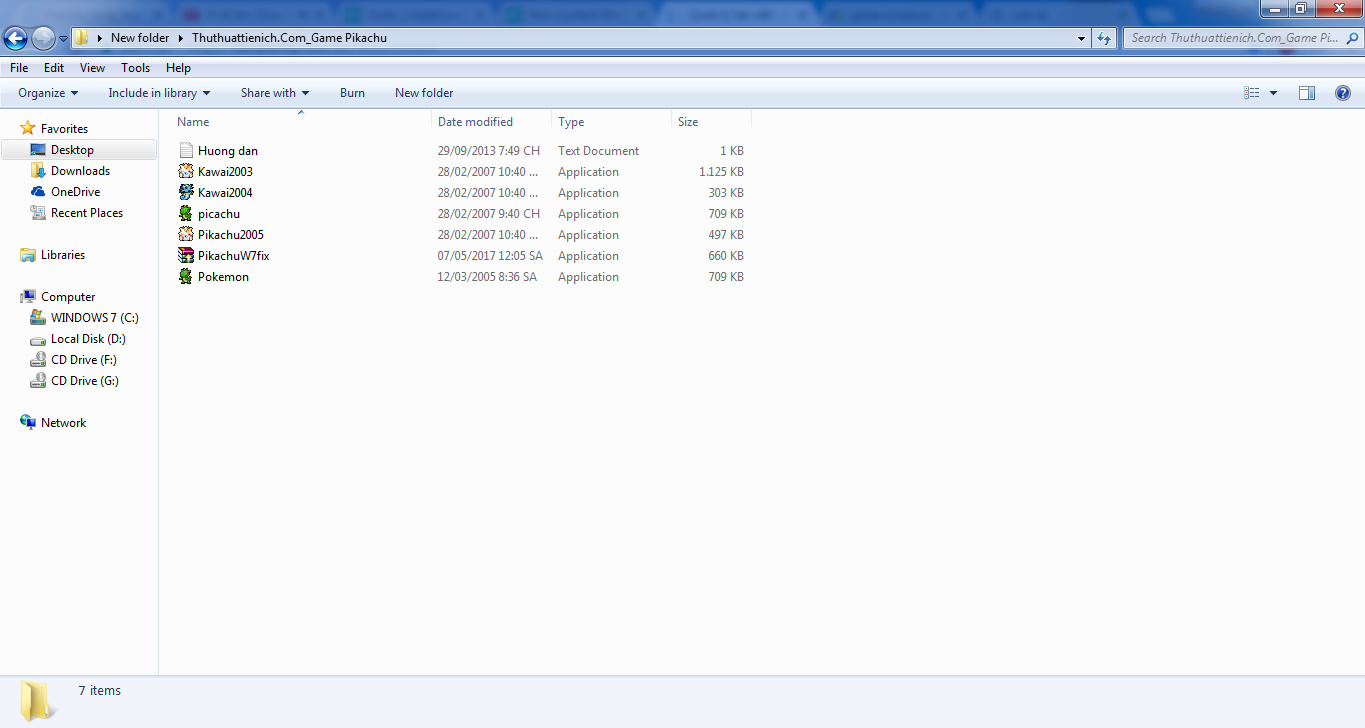This screenshot has width=1365, height=728.
Task: Click the Back navigation arrow button
Action: click(16, 38)
